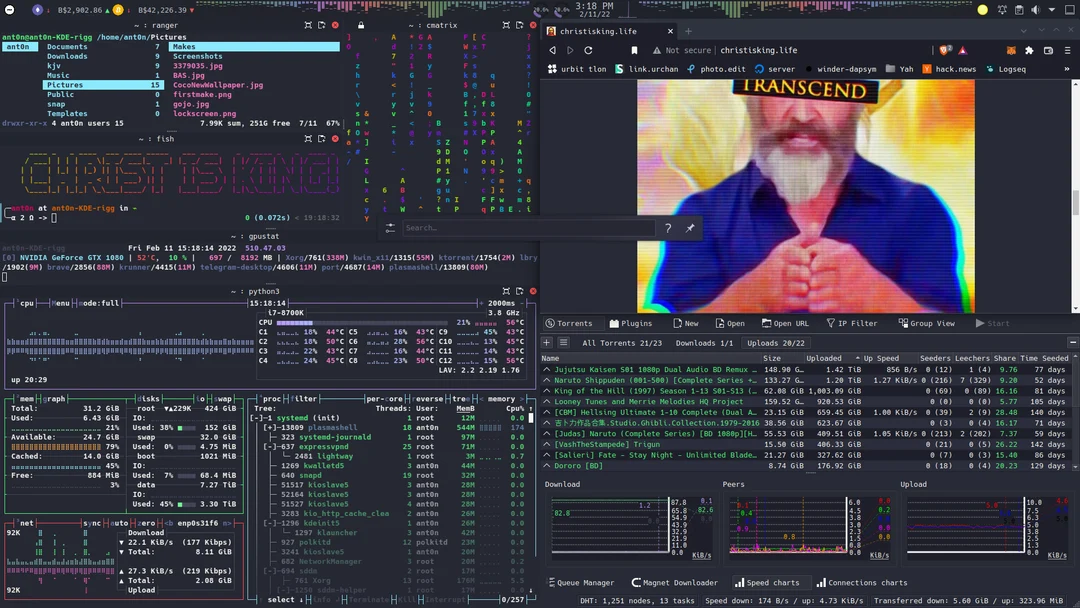Open the browser extensions puzzle icon
The image size is (1080, 608).
click(x=1029, y=50)
